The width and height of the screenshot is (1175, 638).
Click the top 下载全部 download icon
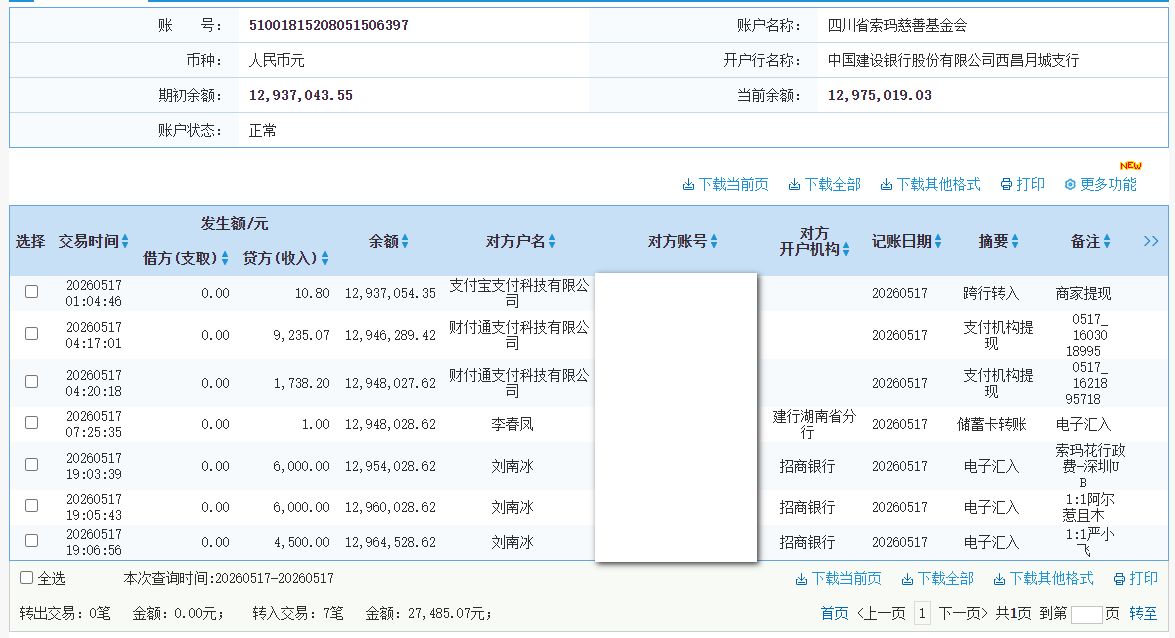(794, 184)
